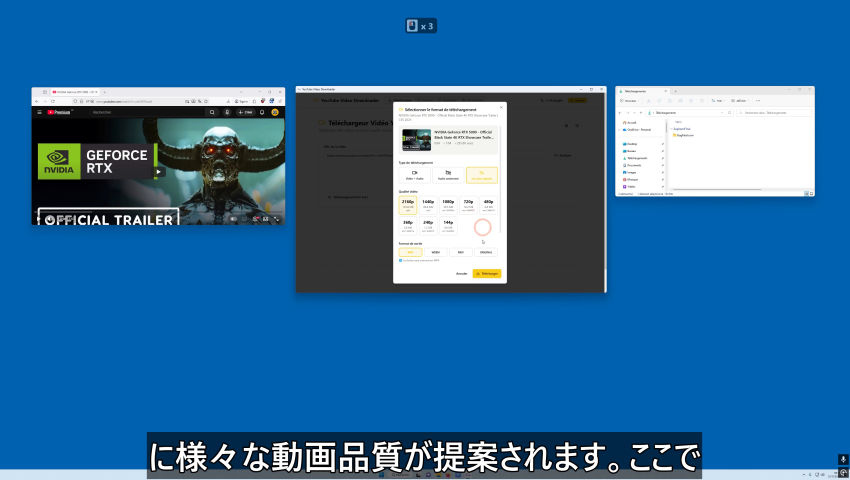Screen dimensions: 850x480
Task: Open the File Explorer ellipsis menu
Action: [759, 100]
